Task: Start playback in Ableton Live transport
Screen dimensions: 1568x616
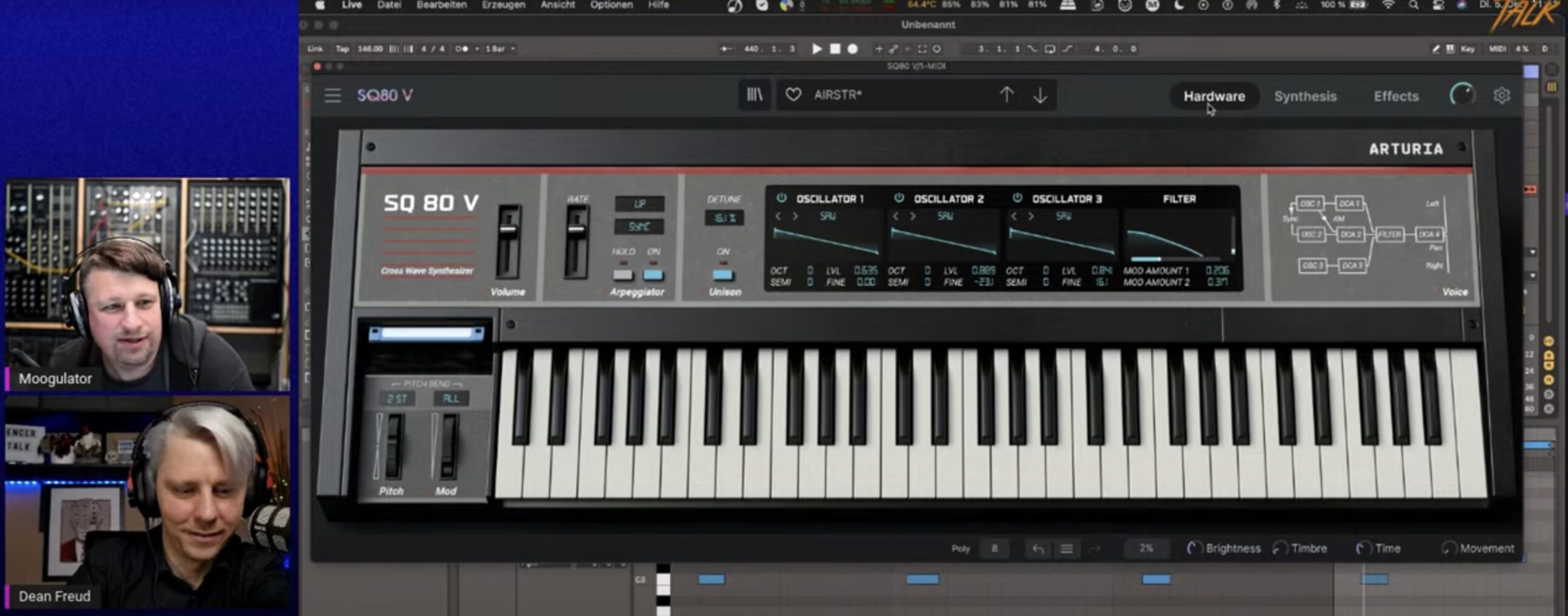Action: pyautogui.click(x=817, y=49)
